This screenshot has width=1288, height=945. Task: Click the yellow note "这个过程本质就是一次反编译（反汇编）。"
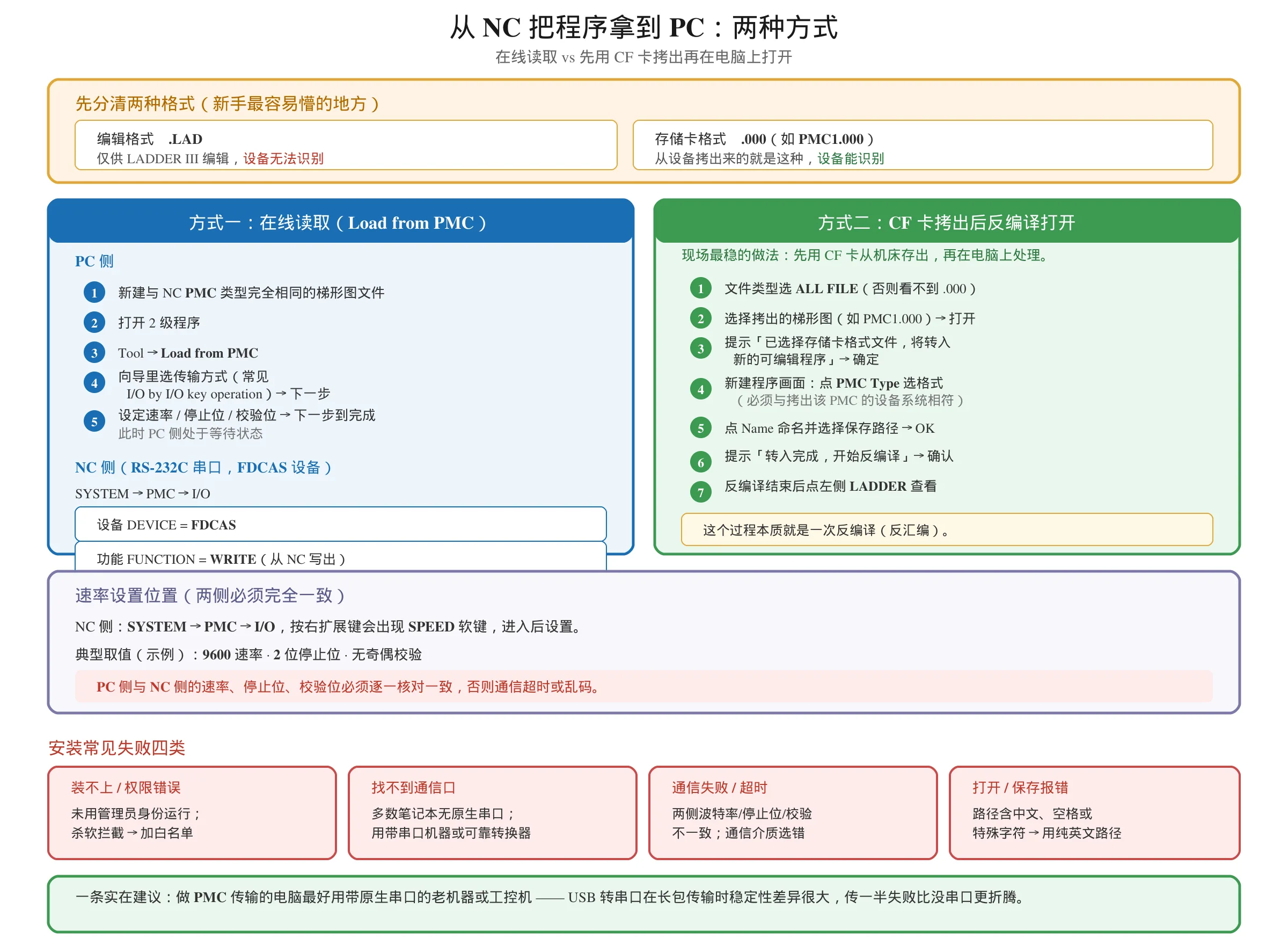[947, 530]
